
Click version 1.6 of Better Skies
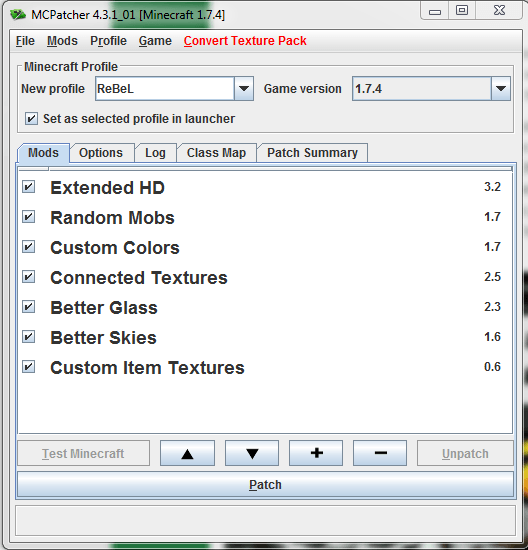pyautogui.click(x=492, y=337)
